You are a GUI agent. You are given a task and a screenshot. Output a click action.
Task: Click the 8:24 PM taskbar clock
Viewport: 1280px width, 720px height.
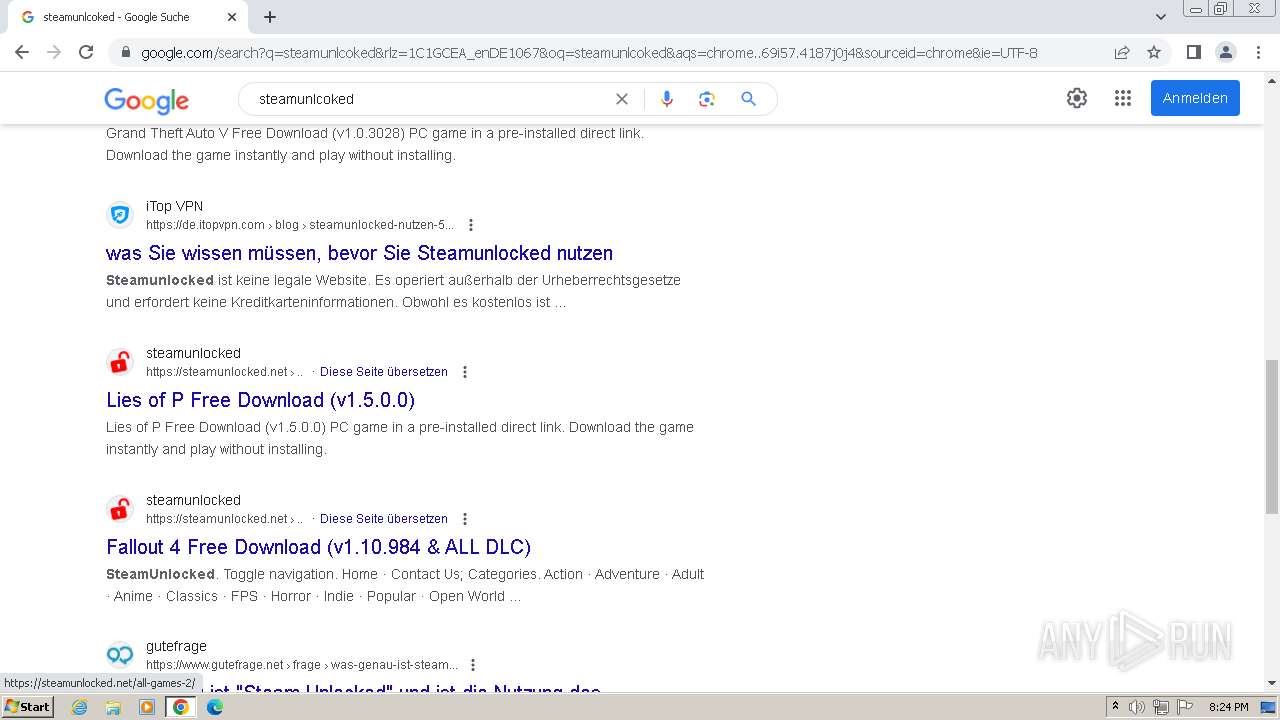(1228, 707)
